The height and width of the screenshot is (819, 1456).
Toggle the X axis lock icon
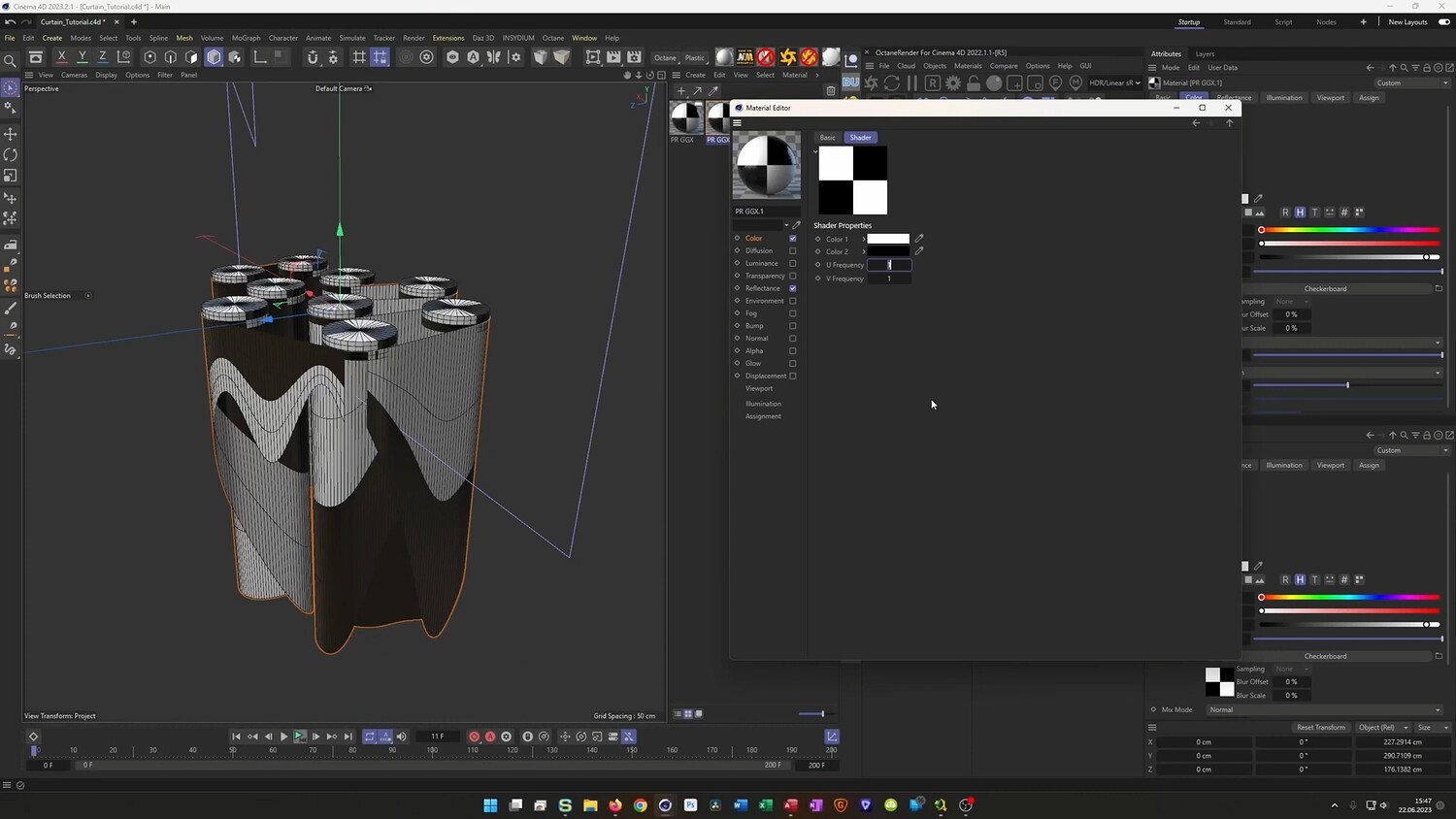point(62,57)
